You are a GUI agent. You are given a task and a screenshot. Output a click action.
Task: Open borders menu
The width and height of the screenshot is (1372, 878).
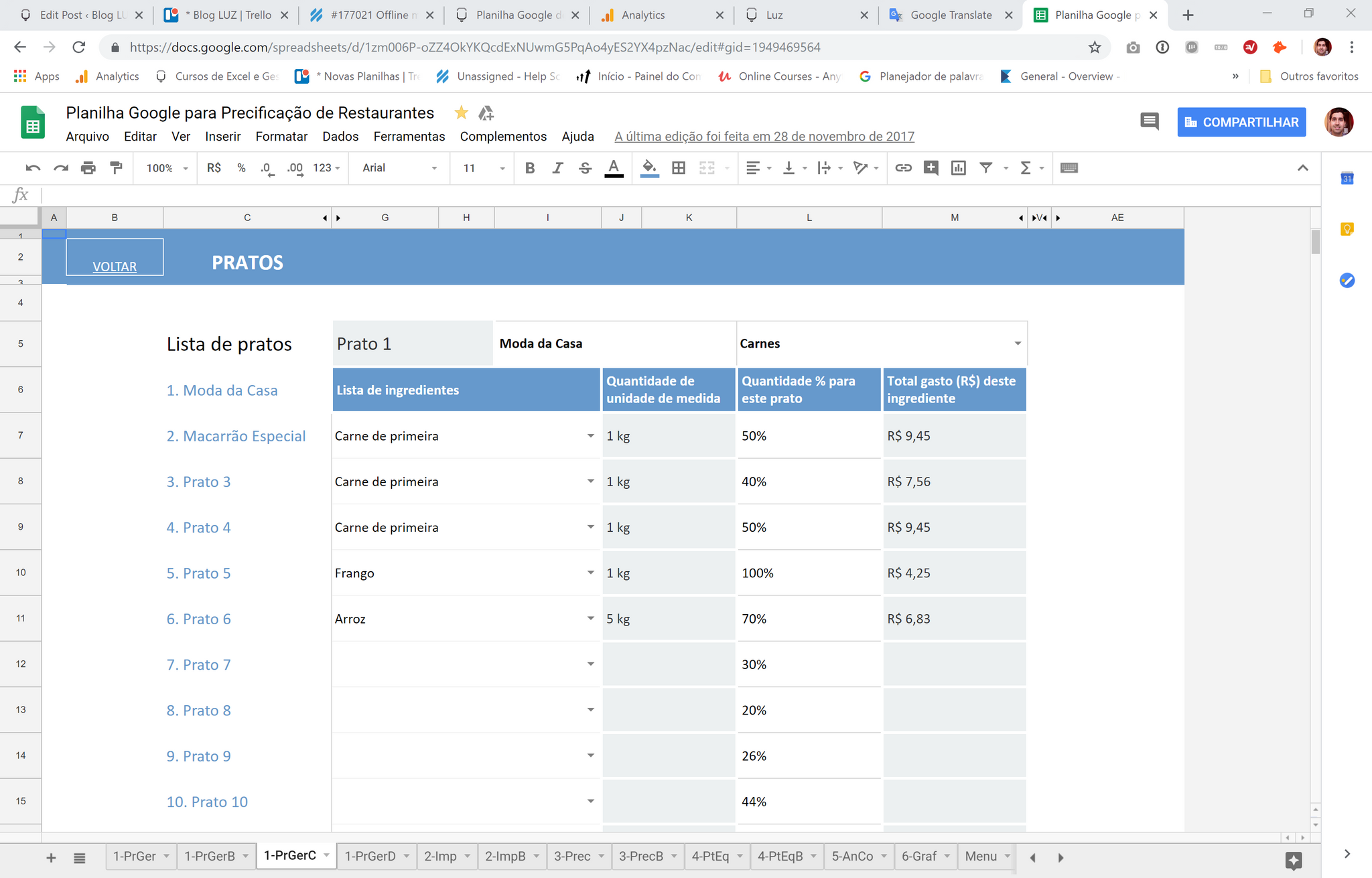coord(679,168)
